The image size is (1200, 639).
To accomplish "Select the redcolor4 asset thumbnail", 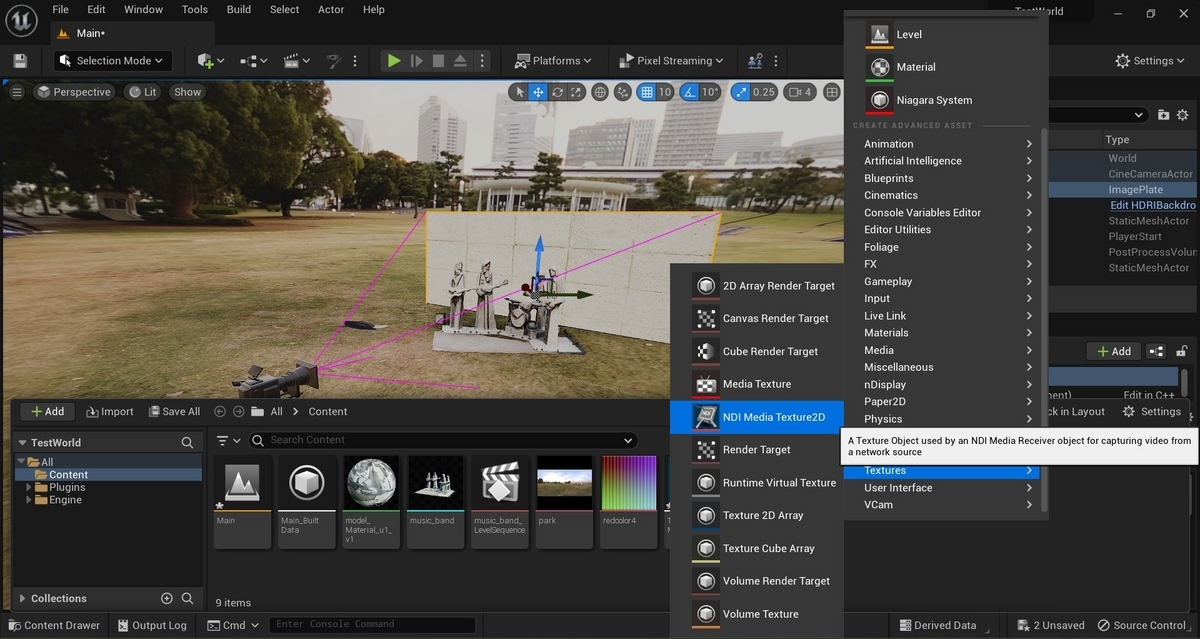I will (x=628, y=501).
